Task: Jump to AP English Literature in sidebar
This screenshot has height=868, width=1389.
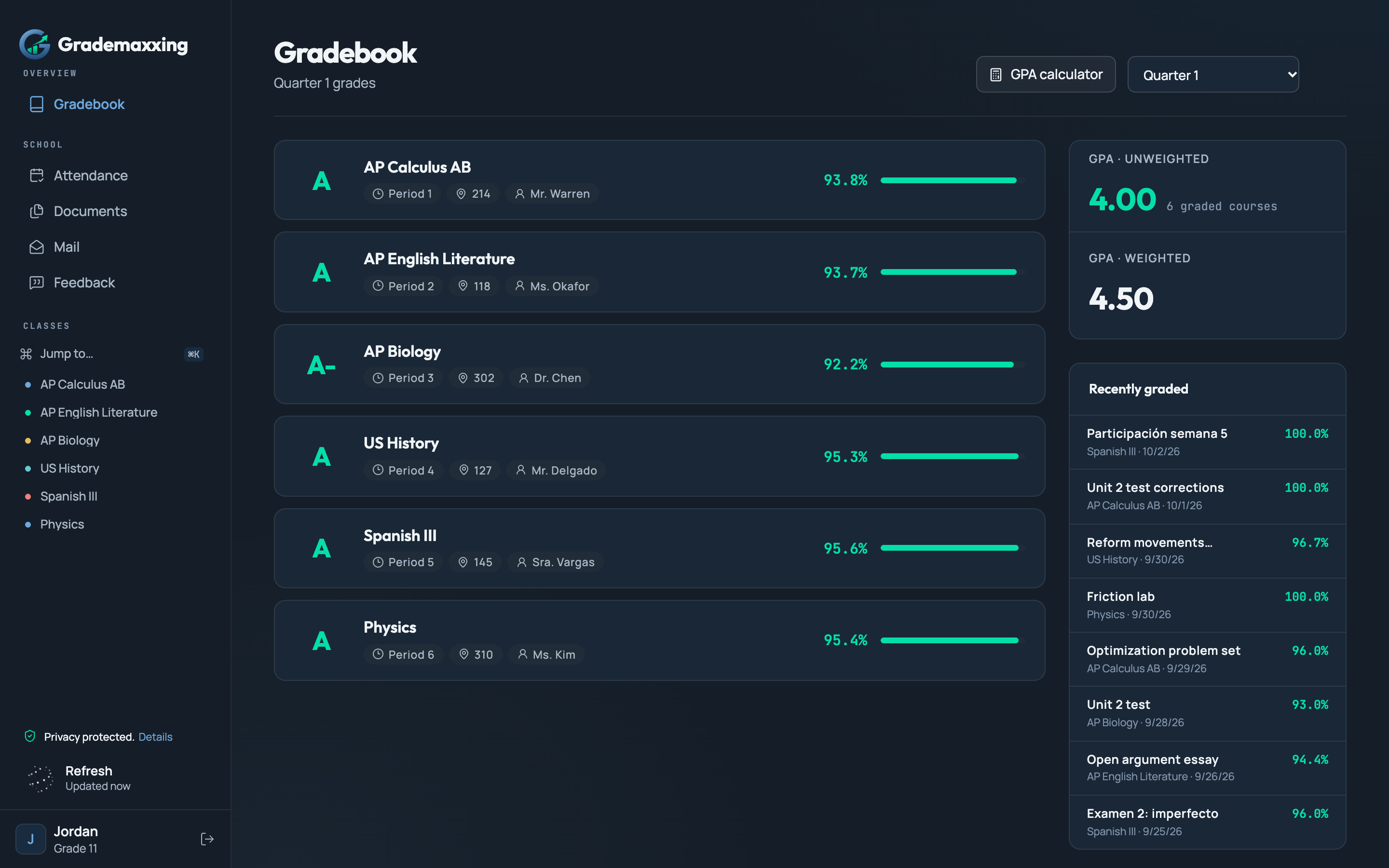Action: tap(99, 412)
